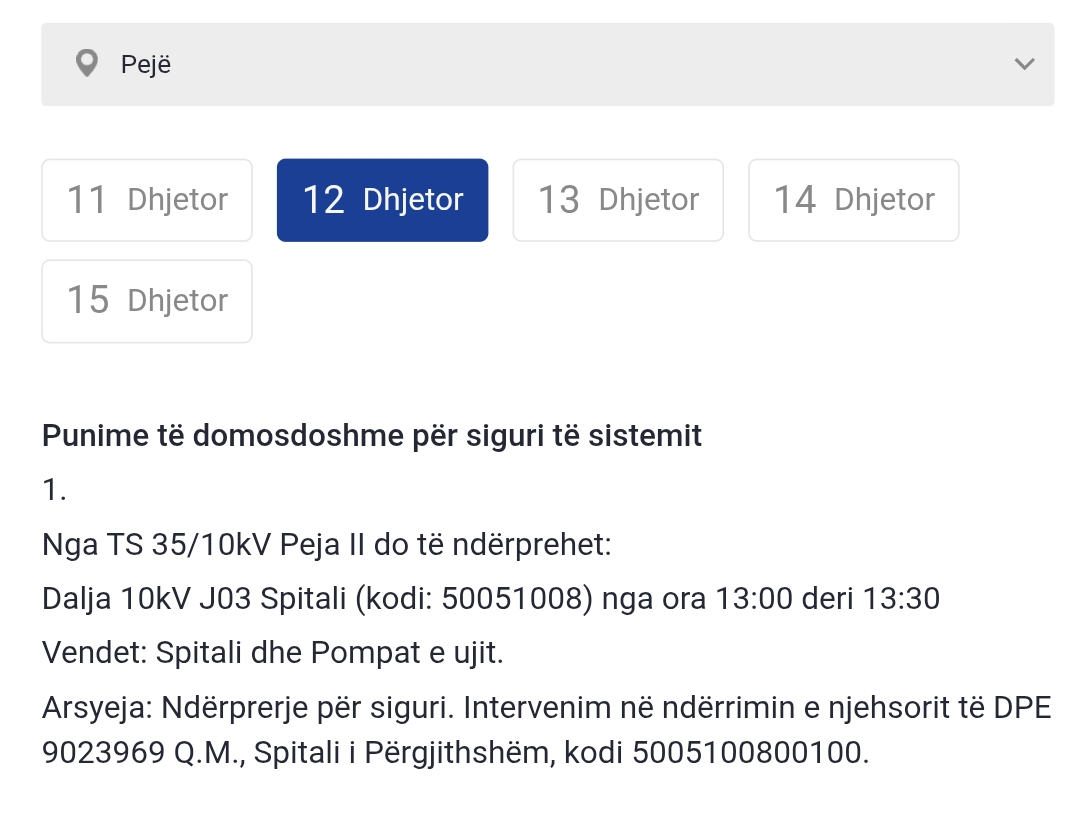Switch to 13 Dhjetor date
Viewport: 1080px width, 823px height.
(618, 200)
